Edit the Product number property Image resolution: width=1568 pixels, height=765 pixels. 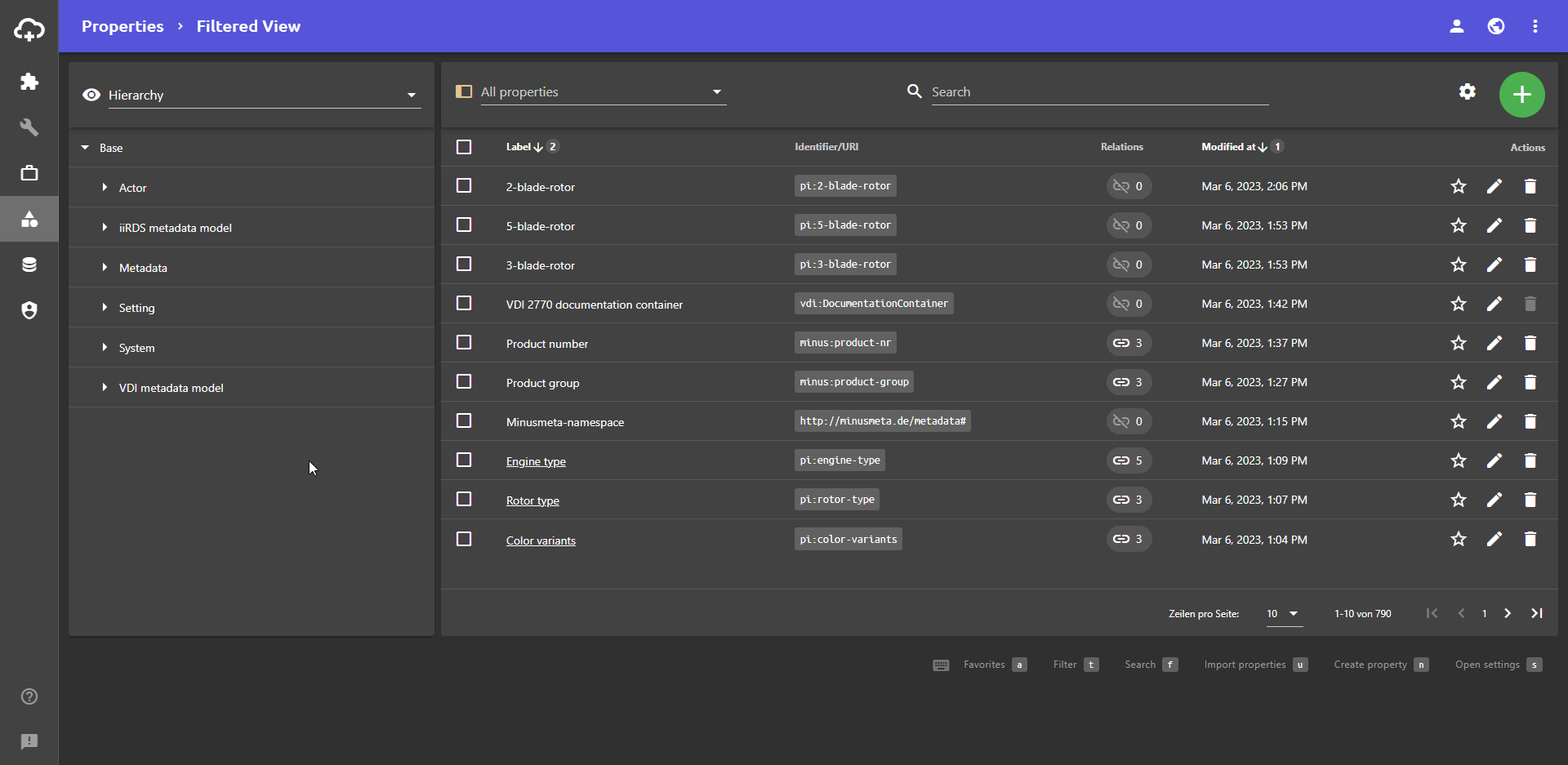tap(1494, 343)
